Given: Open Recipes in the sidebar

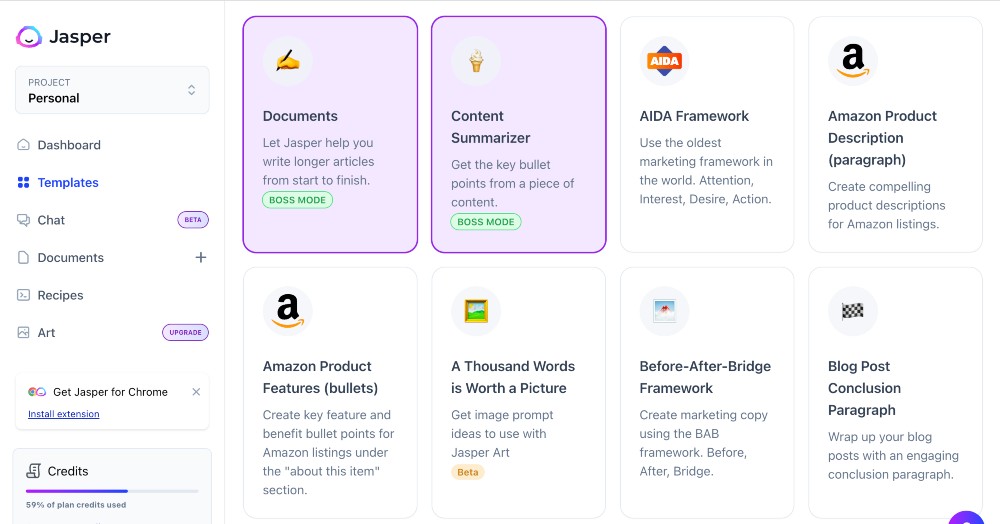Looking at the screenshot, I should [x=60, y=295].
